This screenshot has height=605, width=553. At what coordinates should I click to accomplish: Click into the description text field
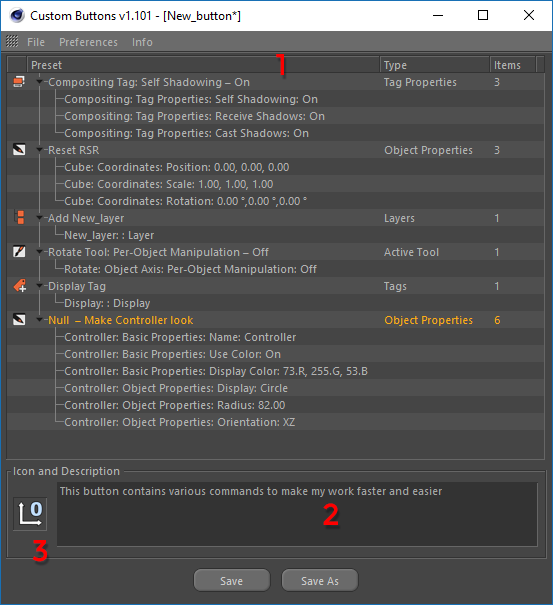point(297,514)
